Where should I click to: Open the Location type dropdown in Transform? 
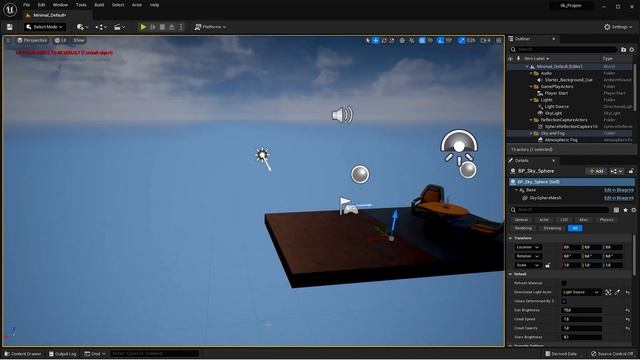point(528,247)
